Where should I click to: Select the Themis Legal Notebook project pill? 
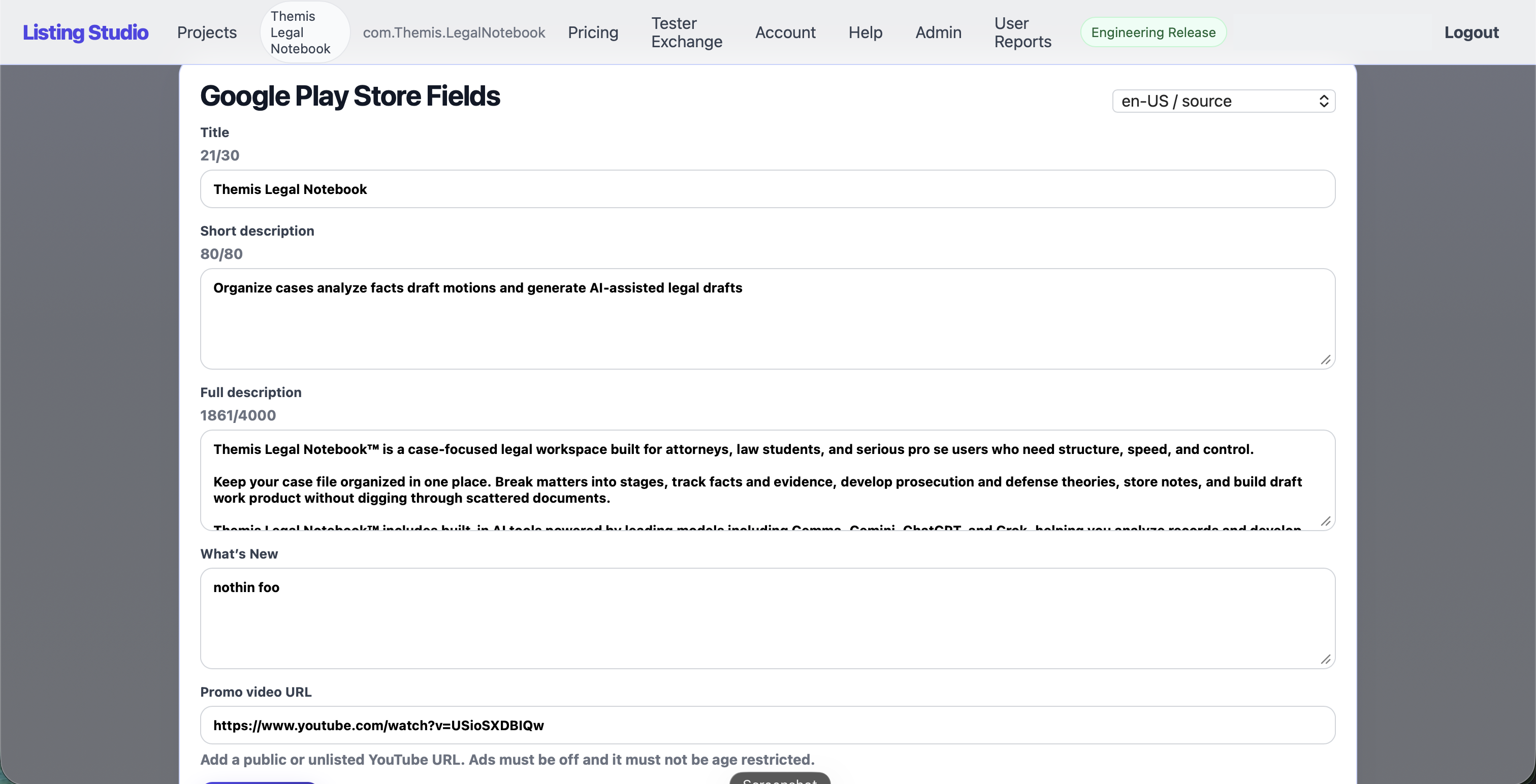pyautogui.click(x=305, y=32)
